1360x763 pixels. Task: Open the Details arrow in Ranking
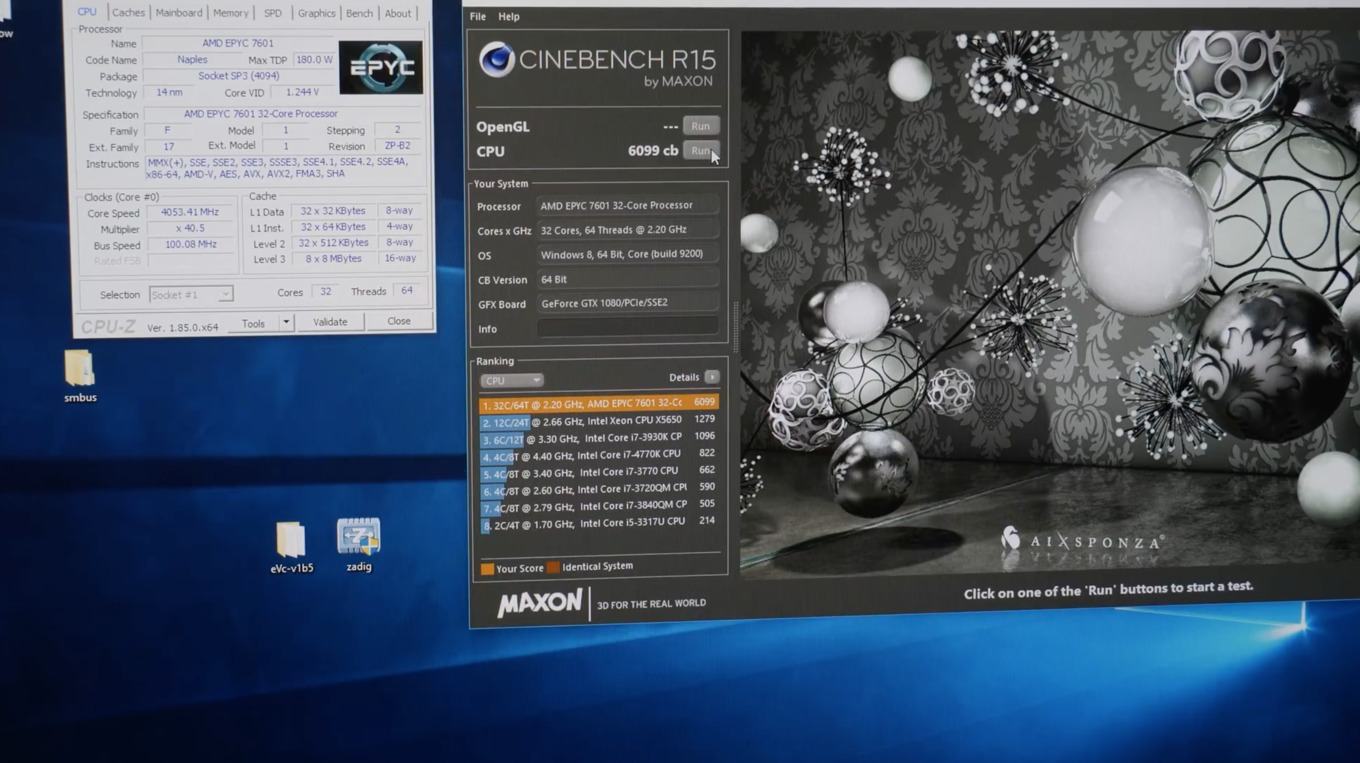point(712,377)
